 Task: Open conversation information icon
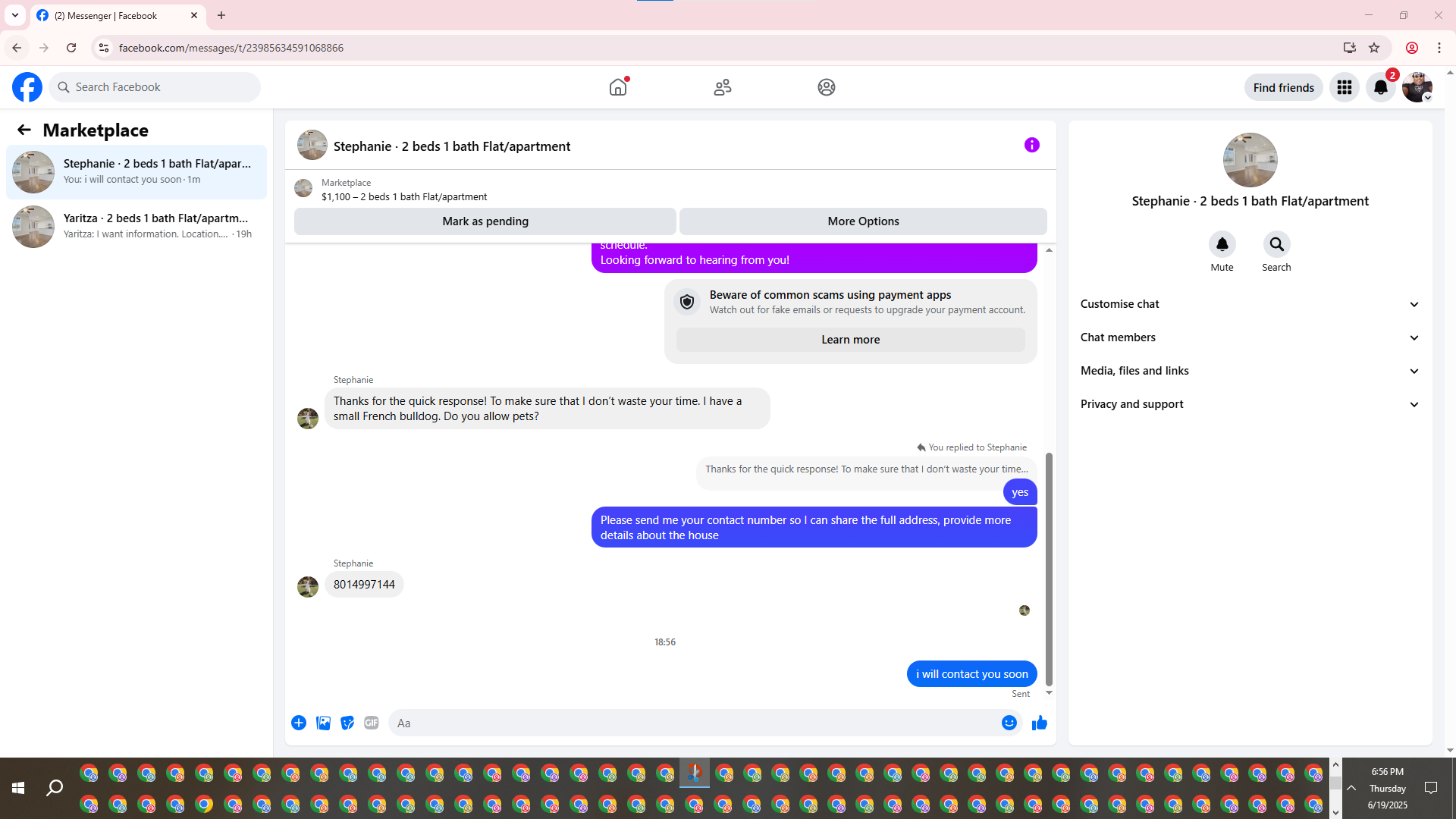tap(1032, 145)
